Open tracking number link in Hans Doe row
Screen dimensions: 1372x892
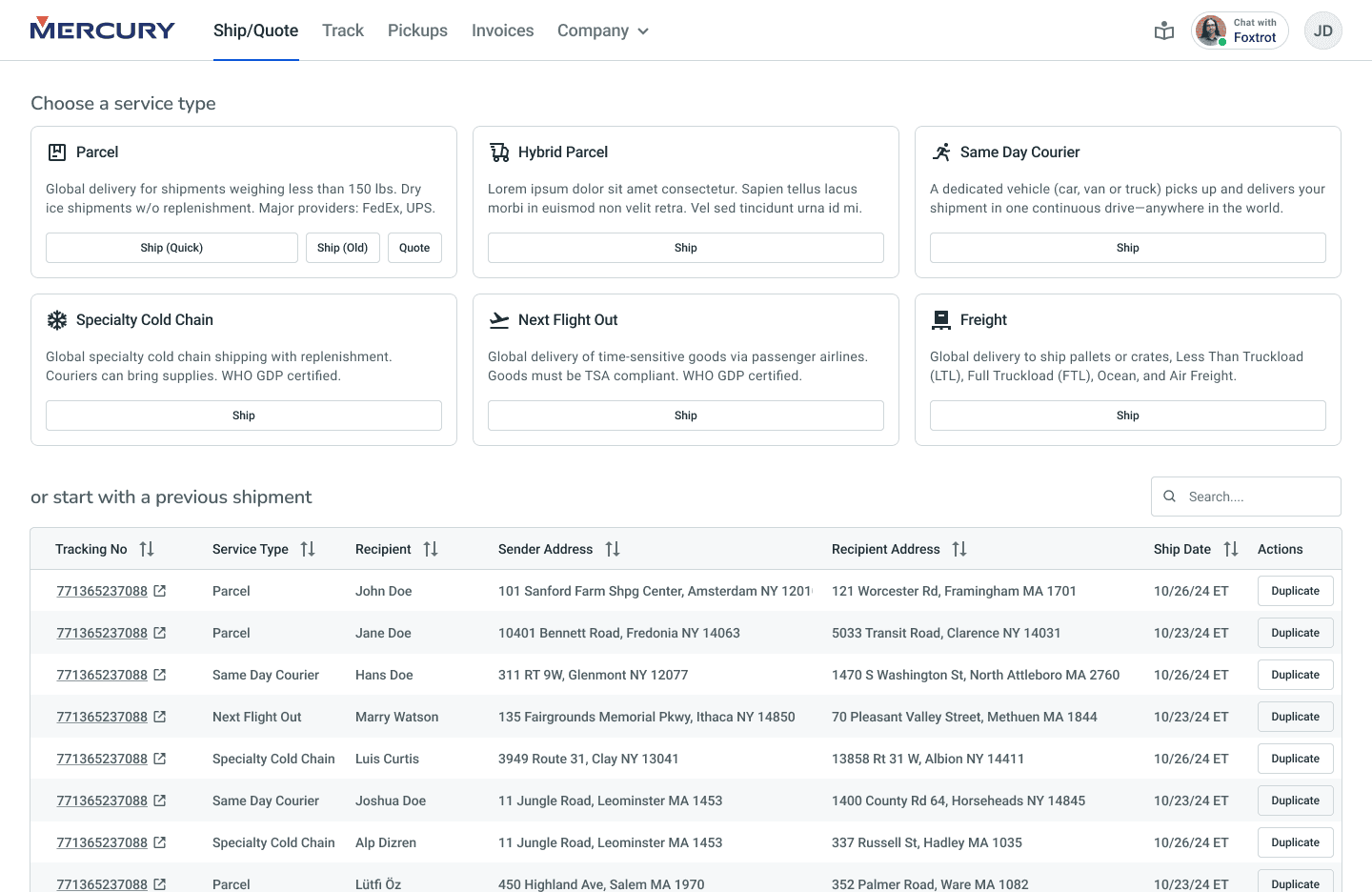click(102, 675)
